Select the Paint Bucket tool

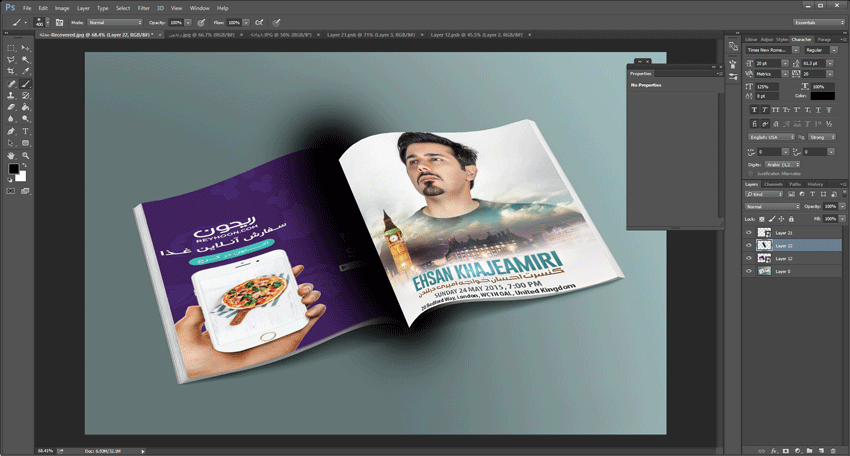point(25,107)
